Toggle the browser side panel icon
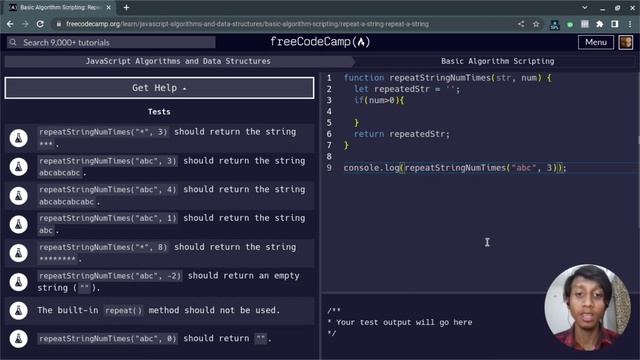This screenshot has width=640, height=360. (615, 24)
